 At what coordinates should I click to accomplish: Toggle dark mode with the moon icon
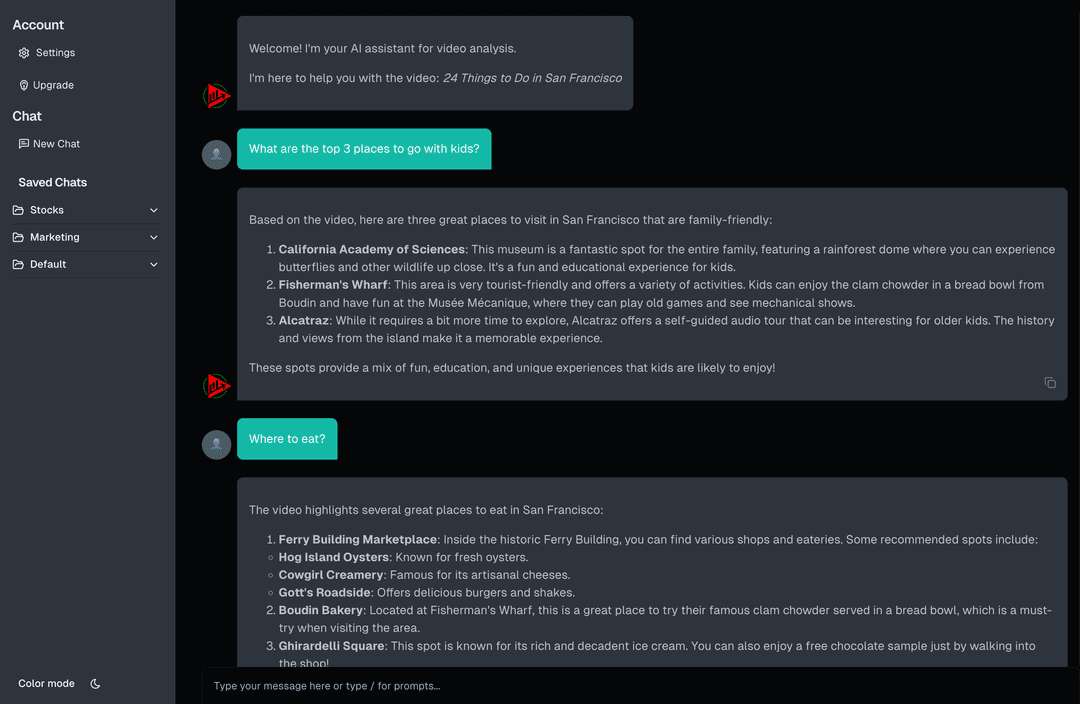(95, 683)
